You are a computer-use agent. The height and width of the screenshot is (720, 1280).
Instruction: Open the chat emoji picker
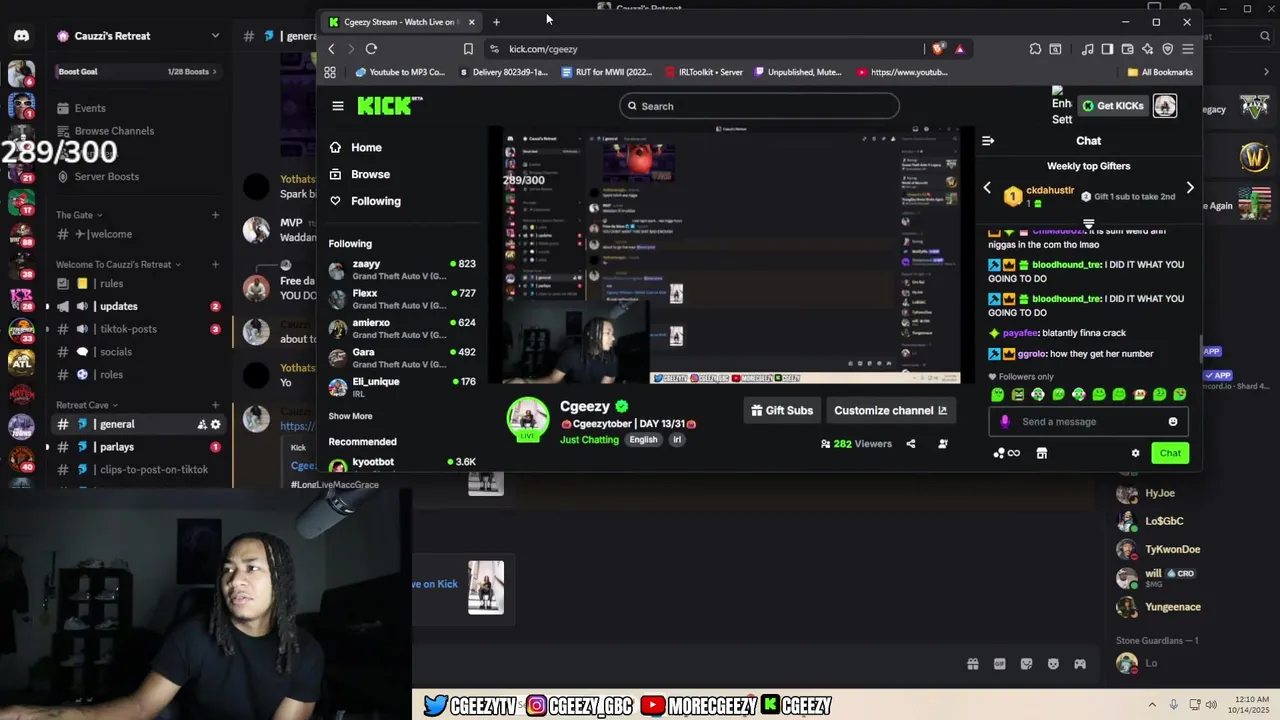[1173, 422]
